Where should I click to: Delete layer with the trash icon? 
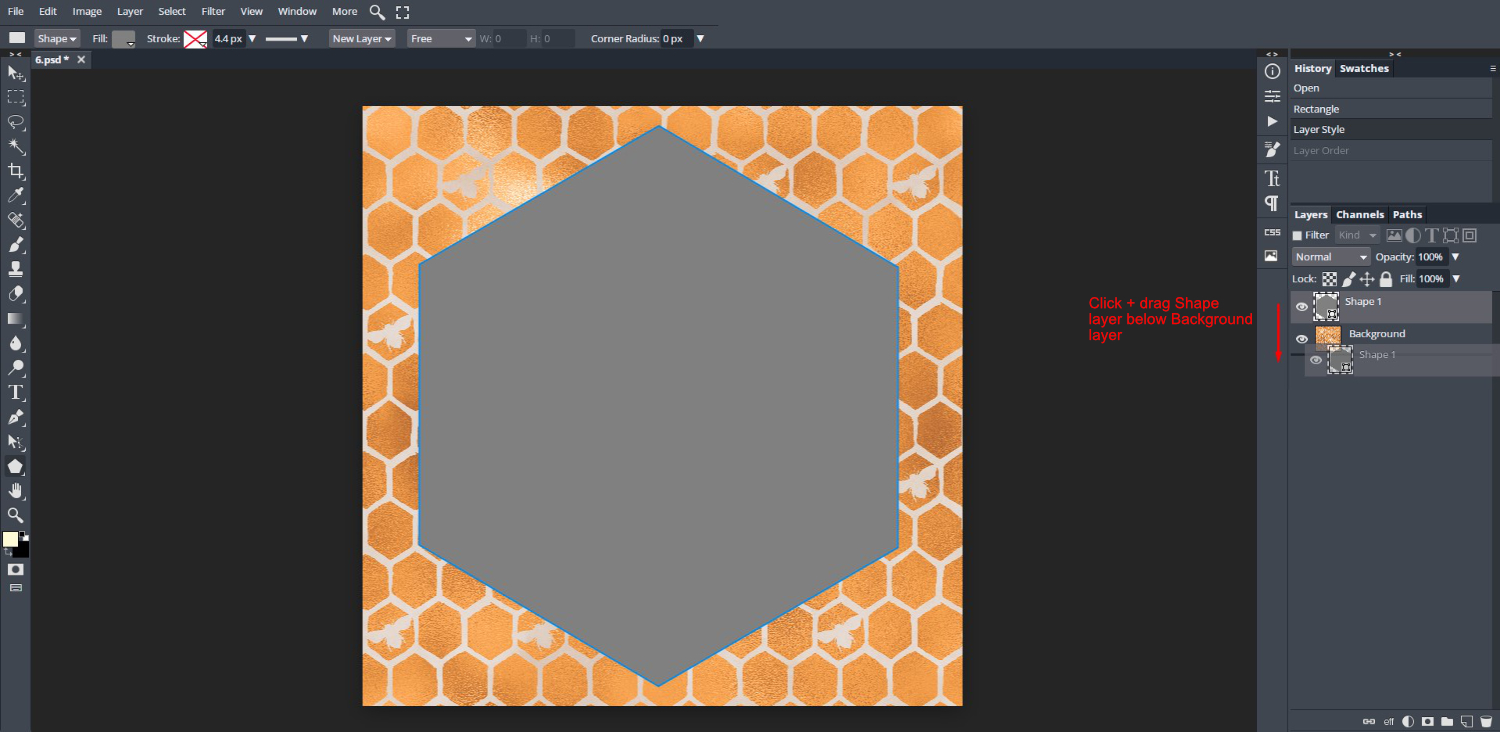[1485, 721]
